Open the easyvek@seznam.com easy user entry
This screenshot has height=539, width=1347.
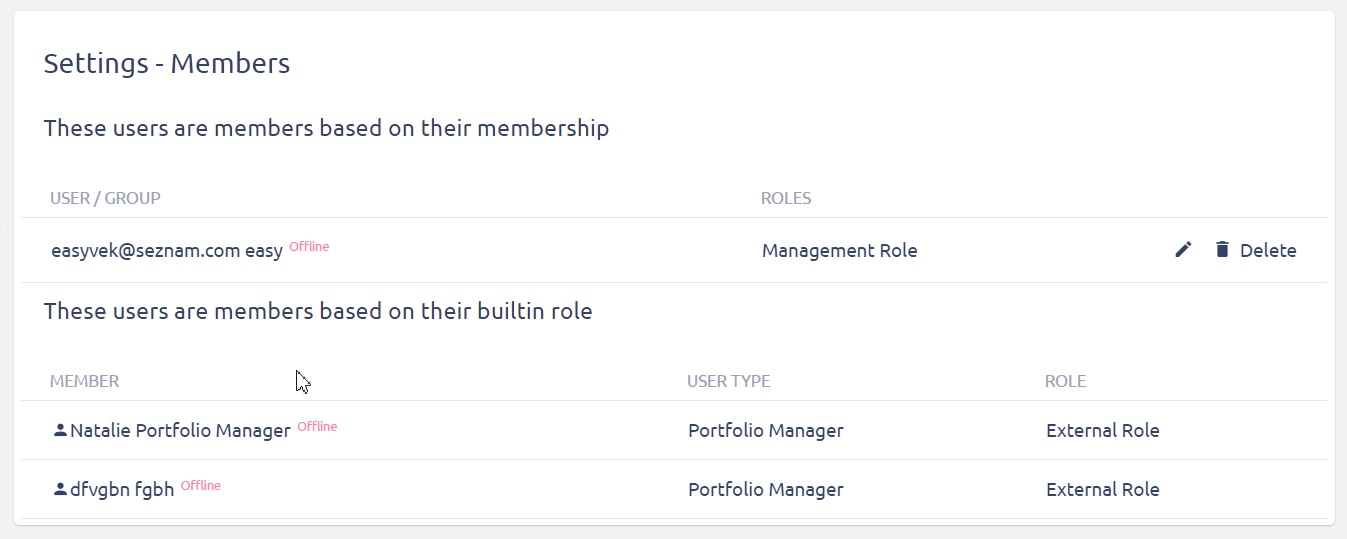pyautogui.click(x=167, y=251)
